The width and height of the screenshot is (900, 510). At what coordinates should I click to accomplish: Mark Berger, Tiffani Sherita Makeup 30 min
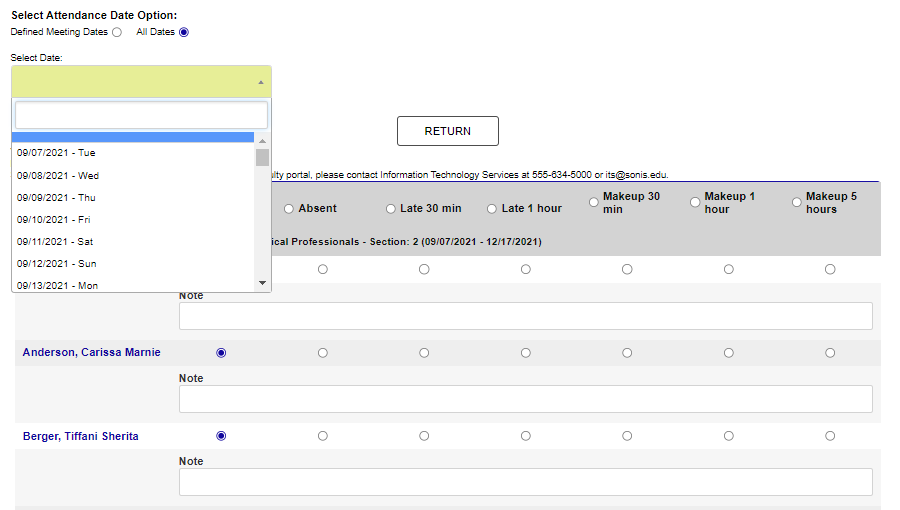tap(627, 436)
